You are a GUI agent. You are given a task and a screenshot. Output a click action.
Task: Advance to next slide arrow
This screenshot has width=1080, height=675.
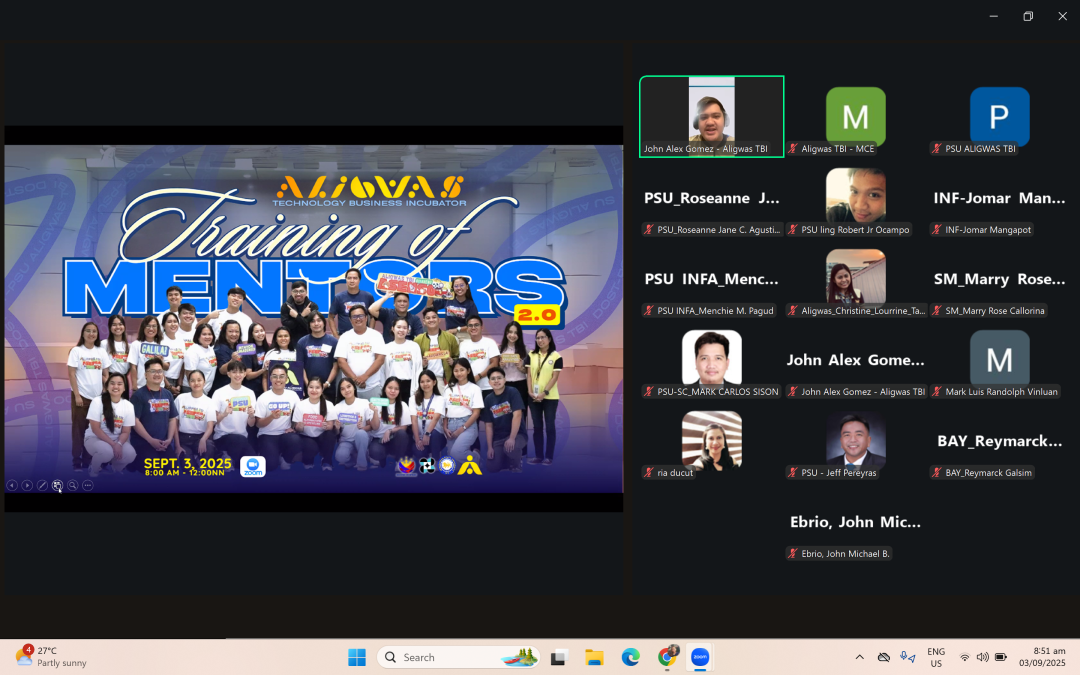pos(27,485)
